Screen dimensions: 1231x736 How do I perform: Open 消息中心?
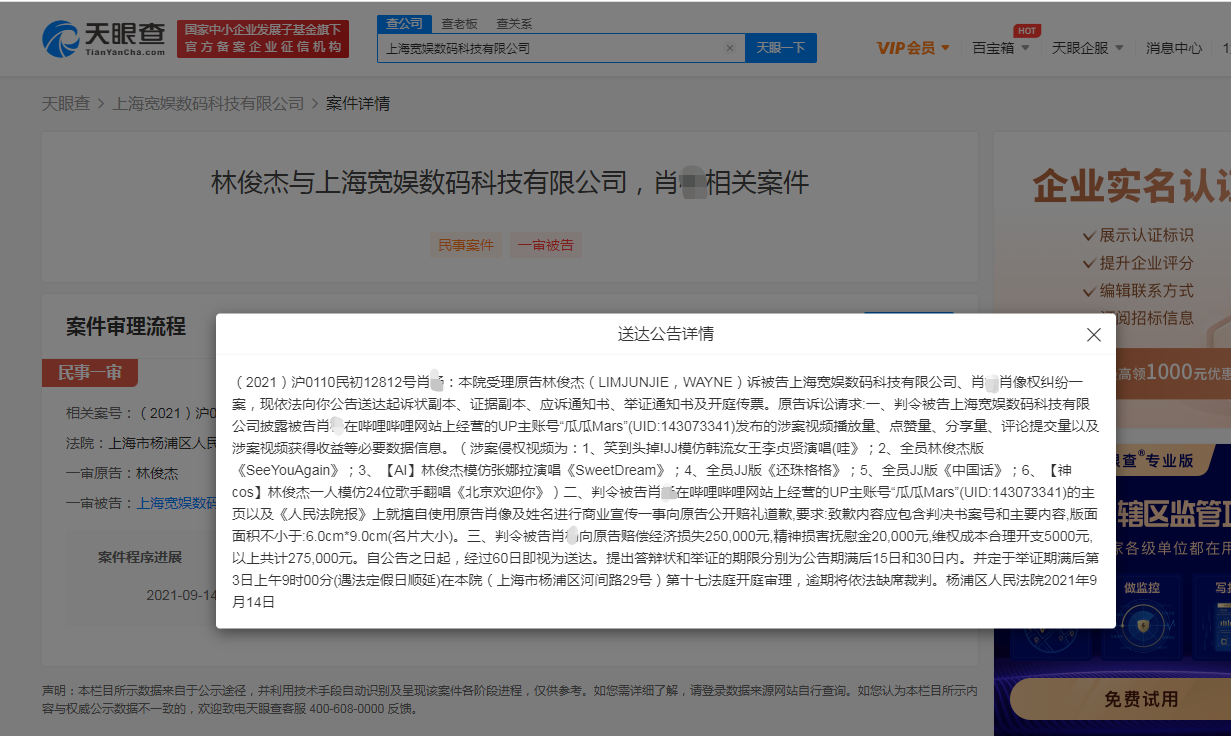(1174, 48)
